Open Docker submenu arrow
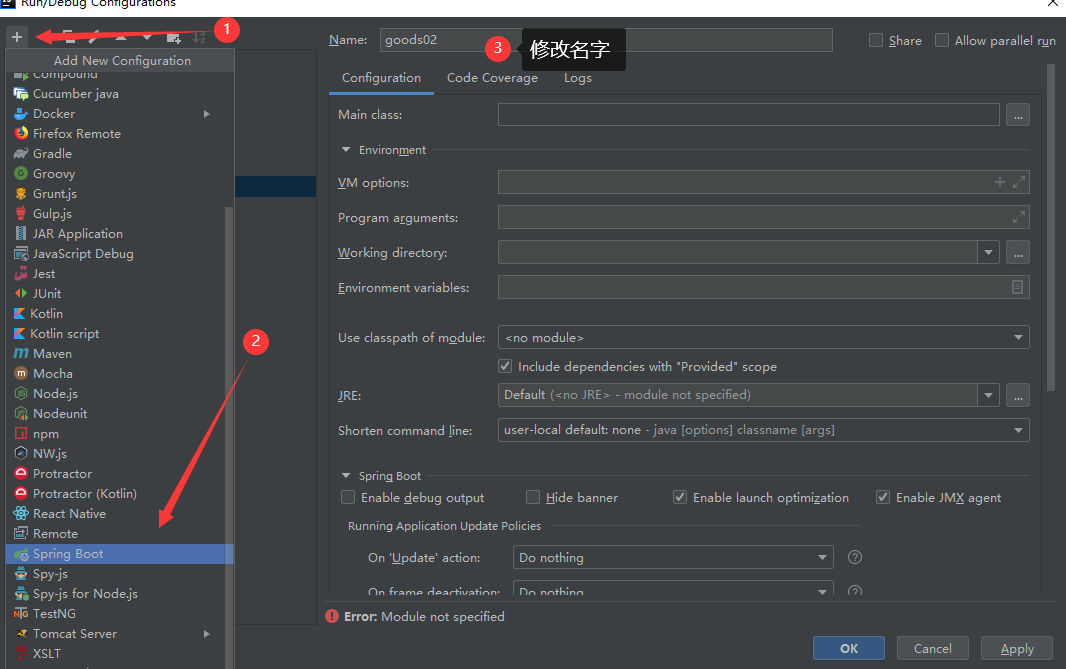Viewport: 1066px width, 669px height. click(x=207, y=114)
